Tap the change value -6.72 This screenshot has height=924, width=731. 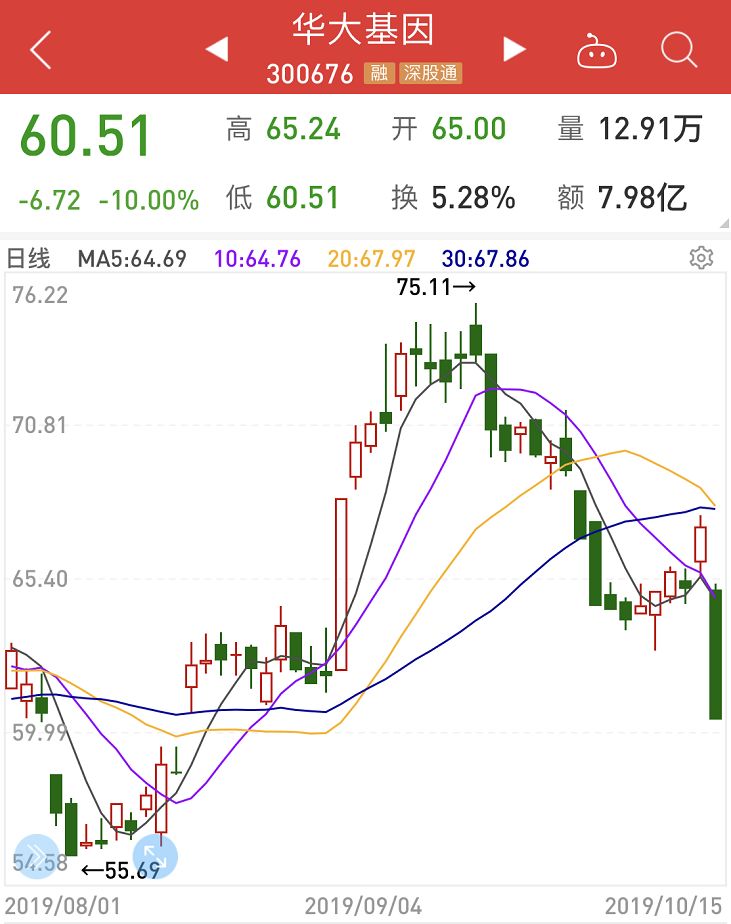coord(50,200)
